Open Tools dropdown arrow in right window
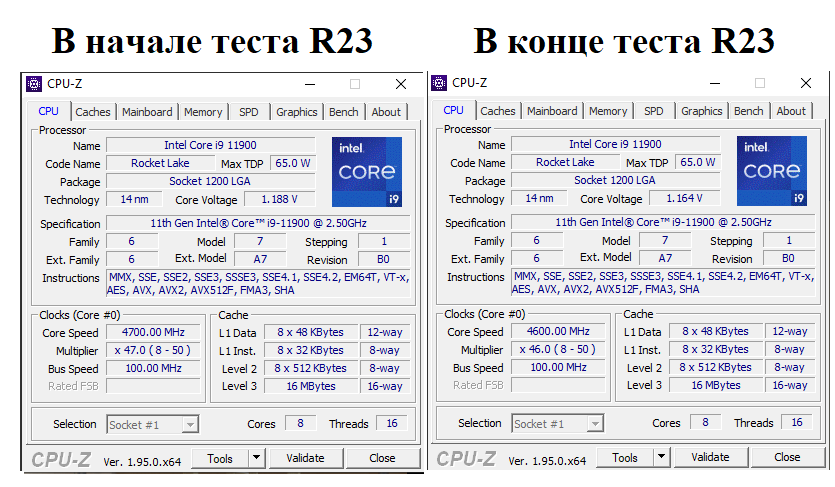This screenshot has width=835, height=487. (x=662, y=457)
